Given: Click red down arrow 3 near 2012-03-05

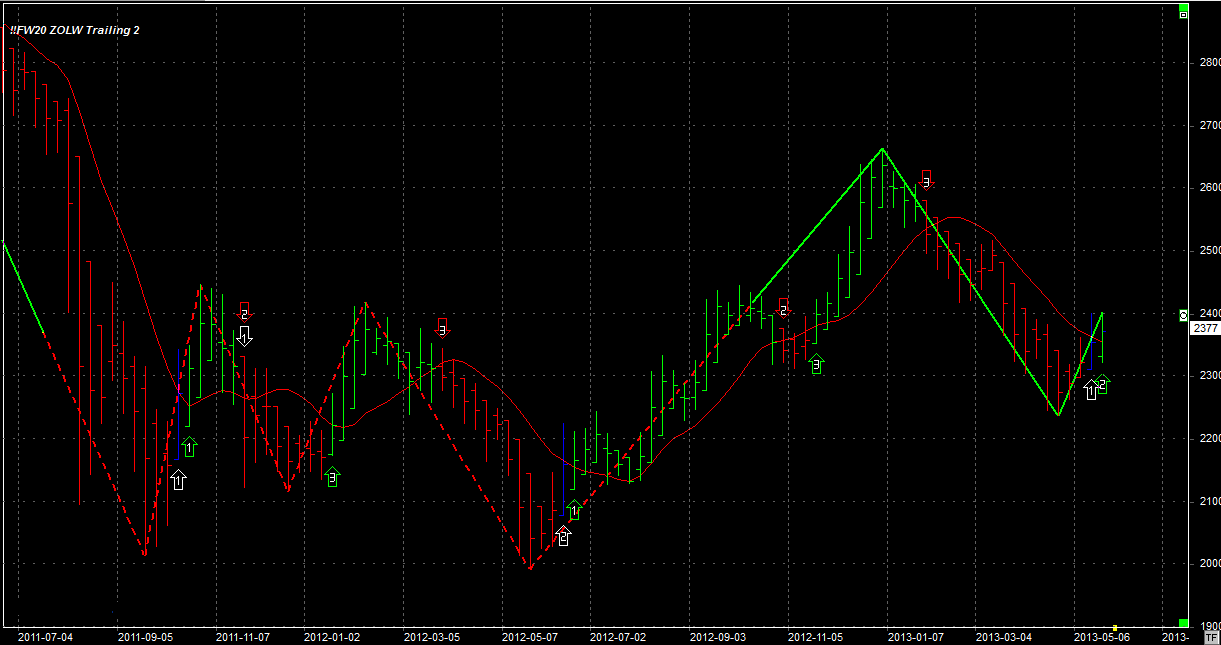Looking at the screenshot, I should click(x=442, y=327).
